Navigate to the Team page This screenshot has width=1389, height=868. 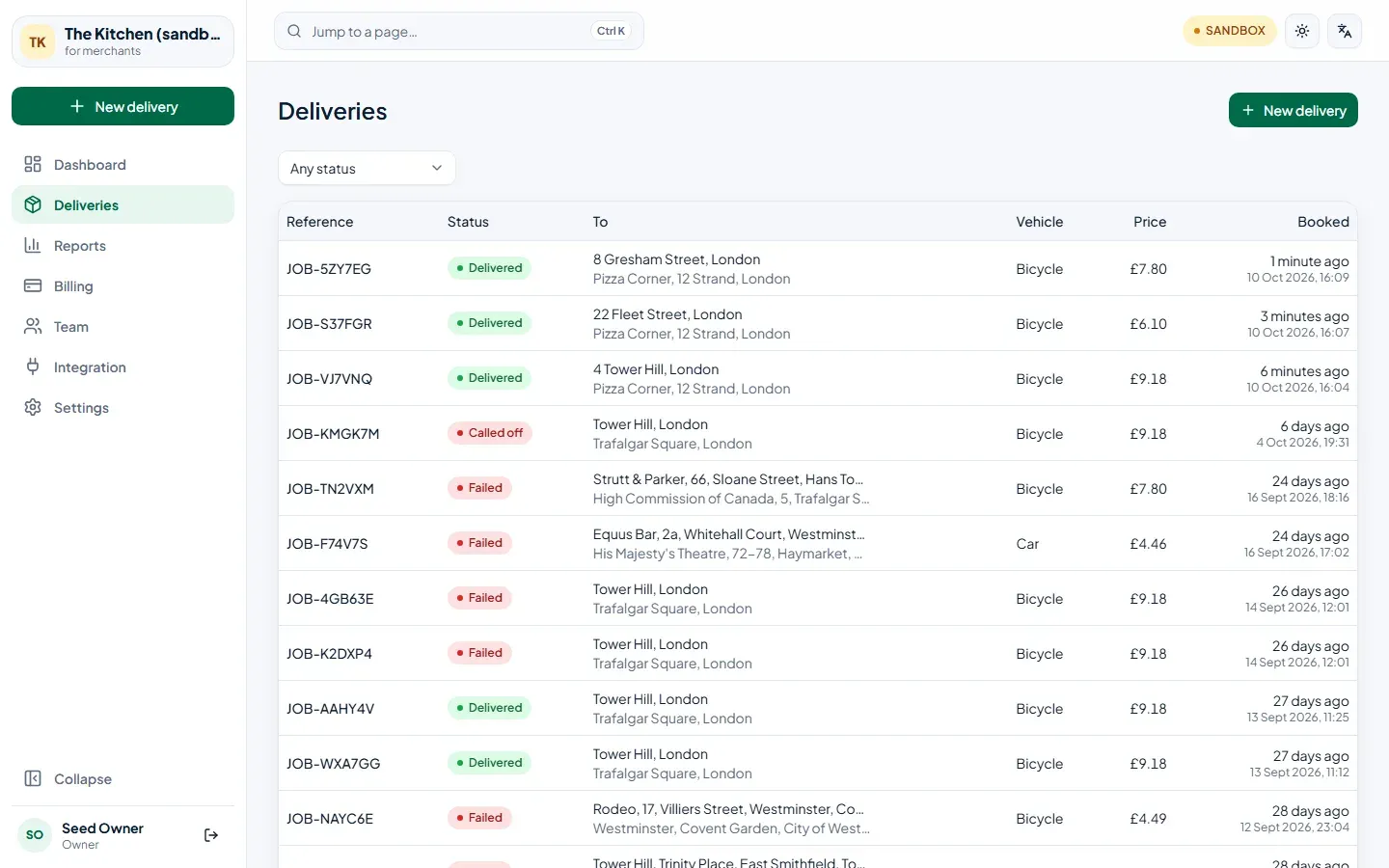pos(123,326)
